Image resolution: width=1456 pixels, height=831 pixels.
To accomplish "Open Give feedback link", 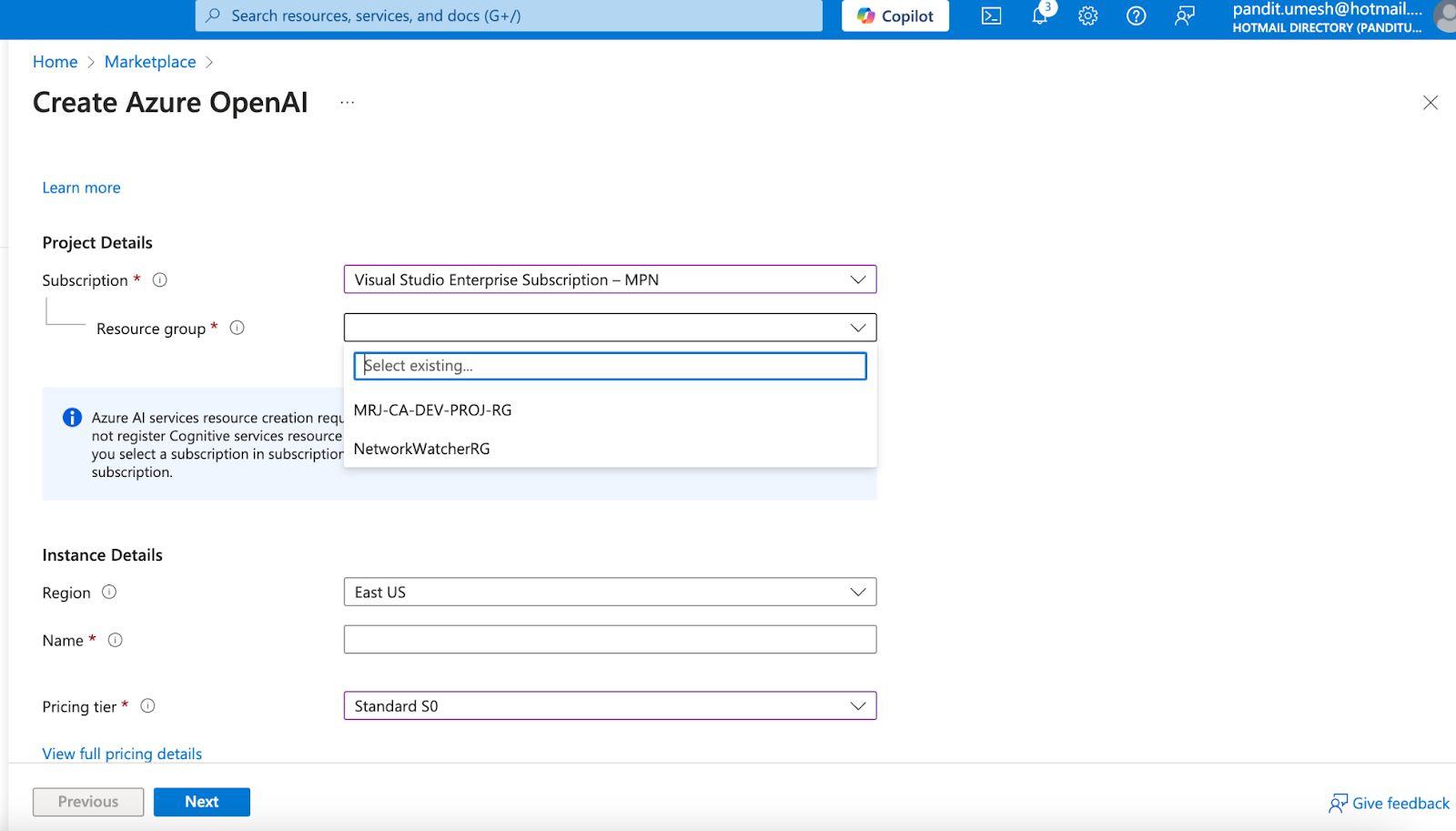I will 1389,803.
